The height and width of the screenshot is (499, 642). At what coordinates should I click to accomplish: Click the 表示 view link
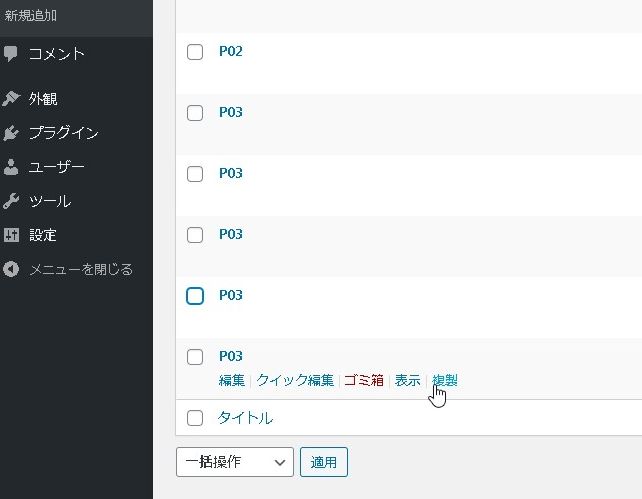[407, 380]
